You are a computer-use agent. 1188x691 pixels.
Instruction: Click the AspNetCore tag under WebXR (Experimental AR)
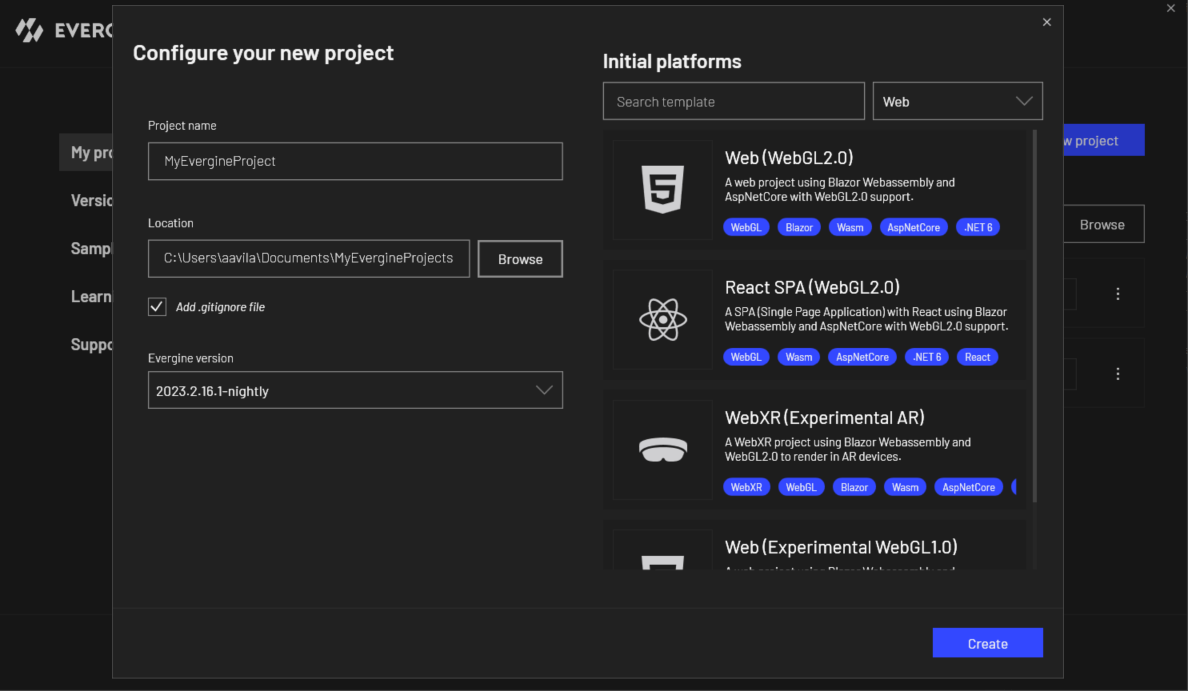coord(968,487)
